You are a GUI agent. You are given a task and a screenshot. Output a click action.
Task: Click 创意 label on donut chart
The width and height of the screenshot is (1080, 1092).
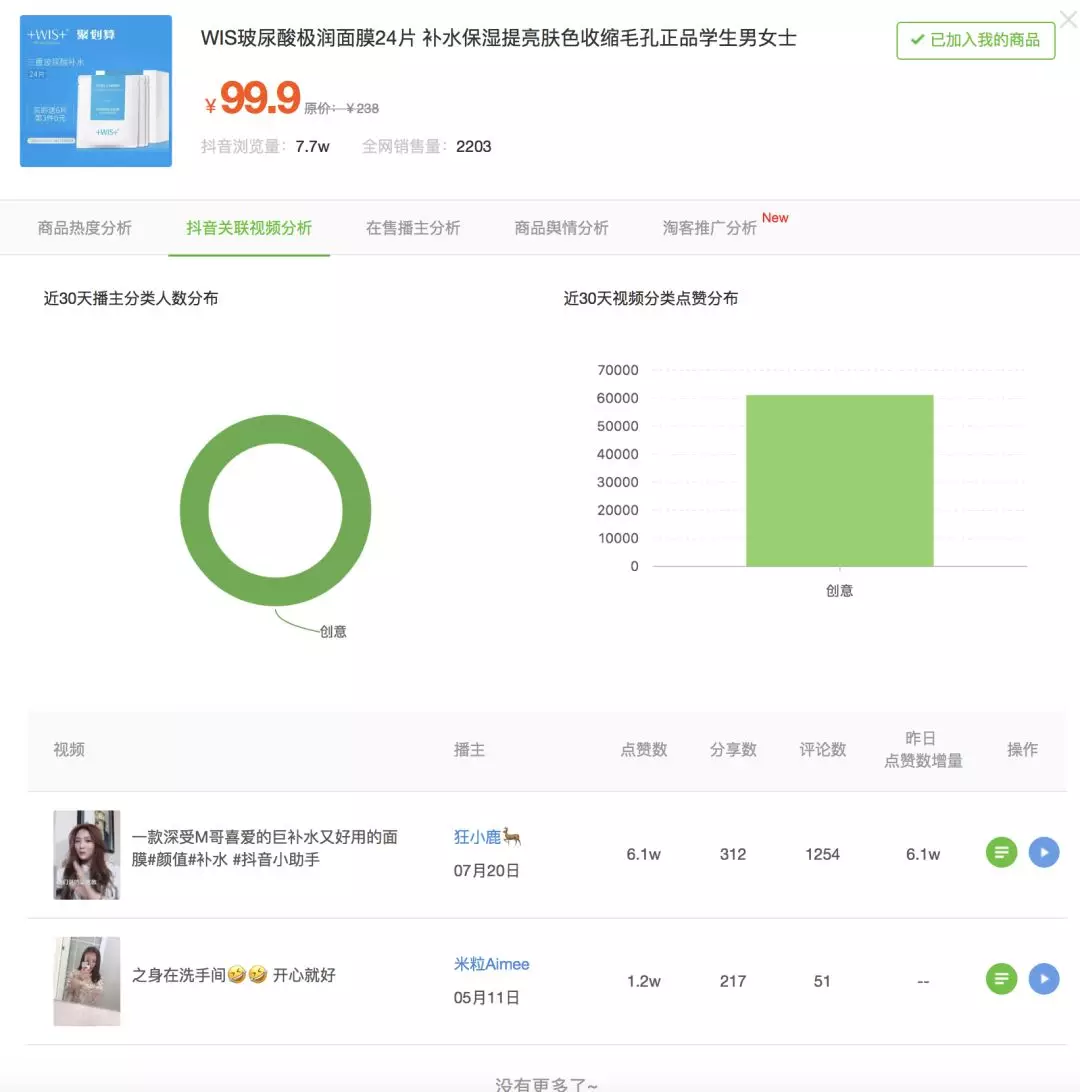[333, 632]
